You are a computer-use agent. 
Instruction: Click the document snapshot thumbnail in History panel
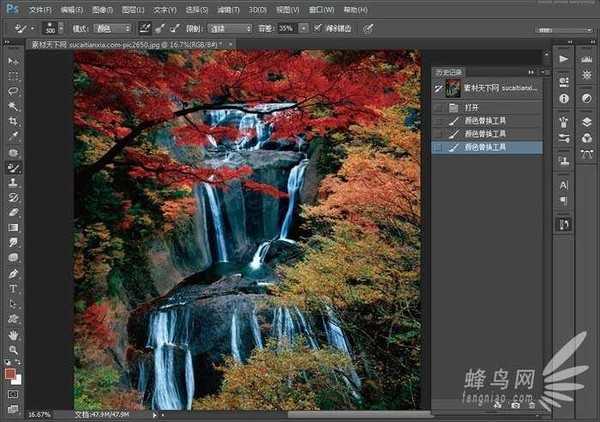tap(452, 87)
